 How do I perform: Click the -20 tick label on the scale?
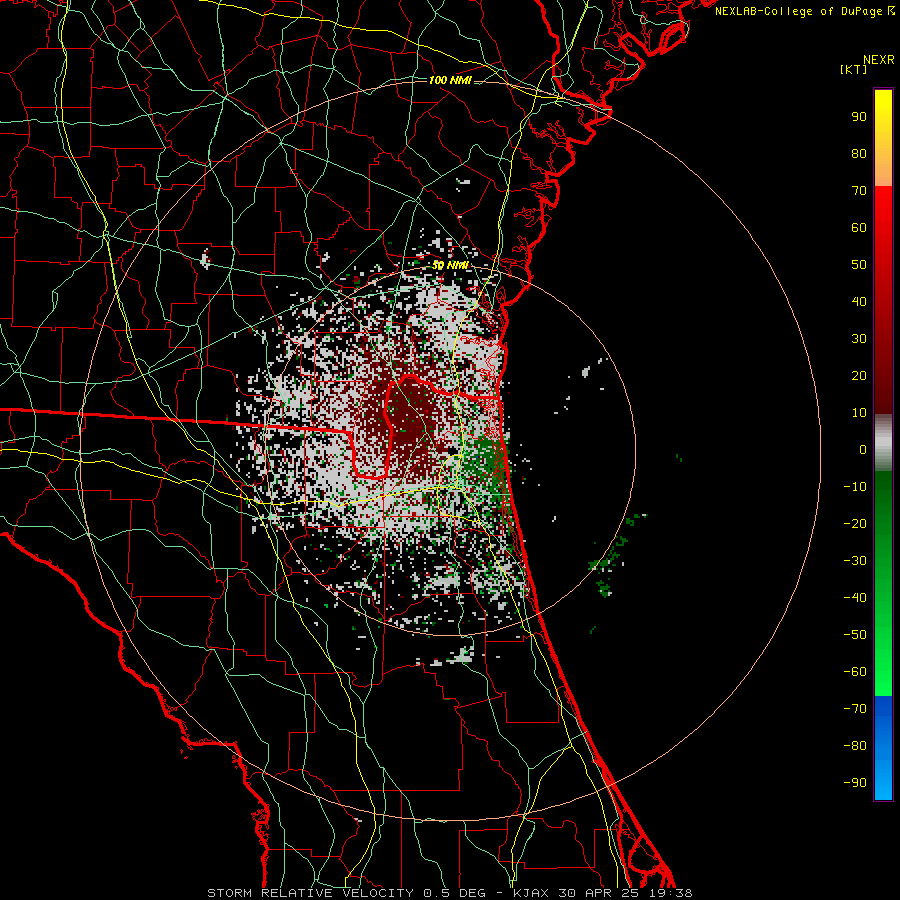point(855,524)
